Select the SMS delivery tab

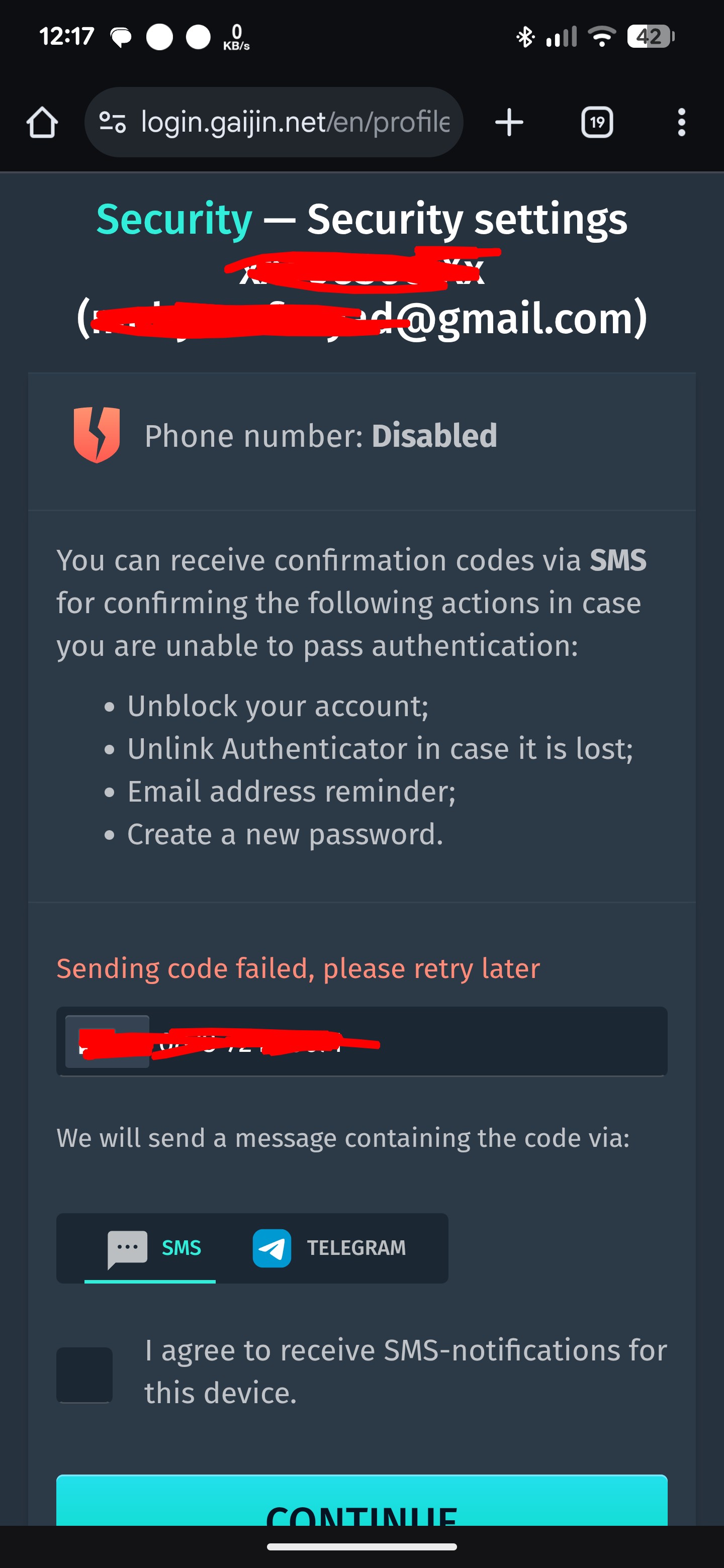click(151, 1248)
